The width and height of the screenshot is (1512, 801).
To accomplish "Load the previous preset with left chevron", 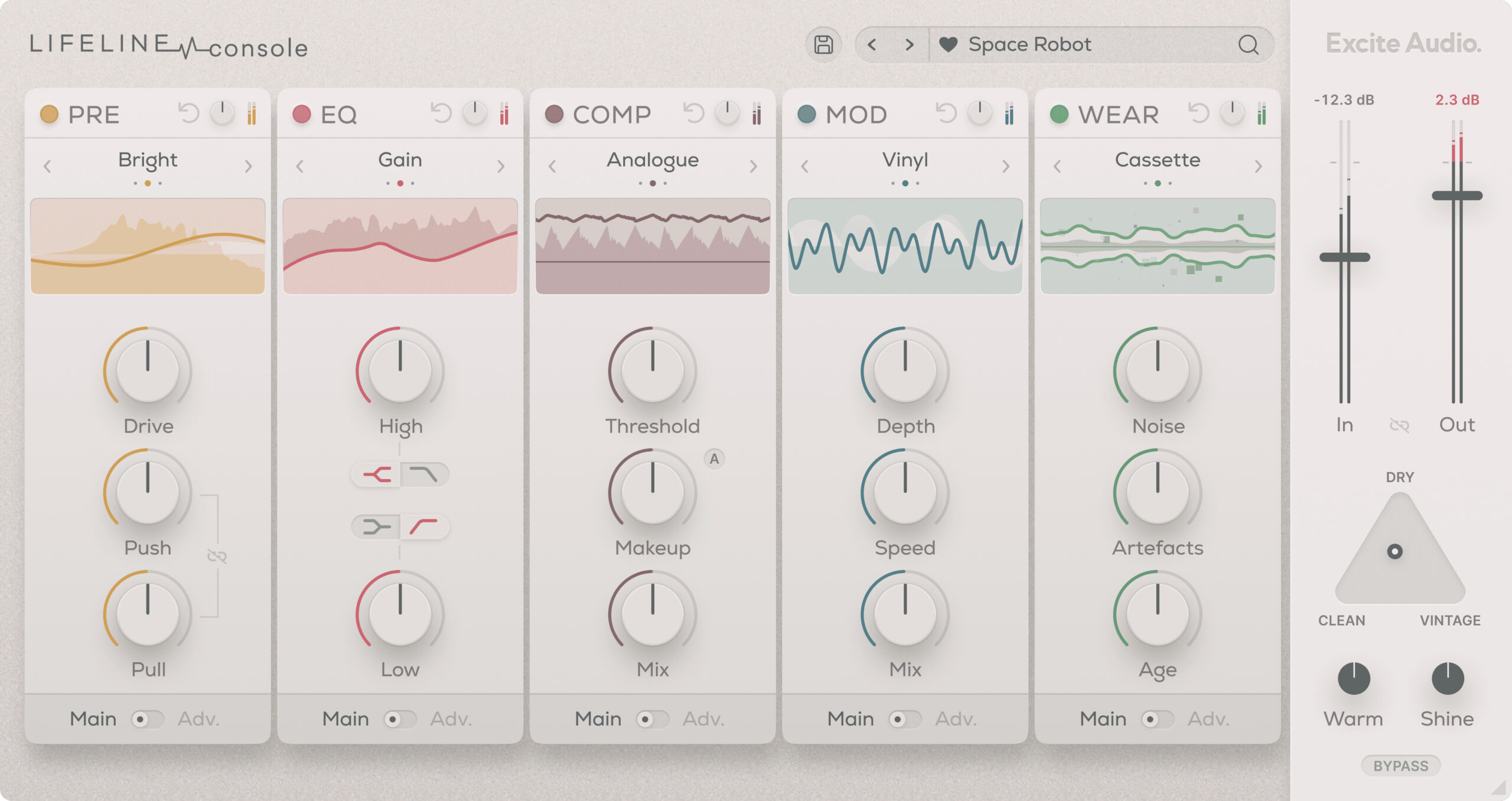I will click(x=872, y=45).
